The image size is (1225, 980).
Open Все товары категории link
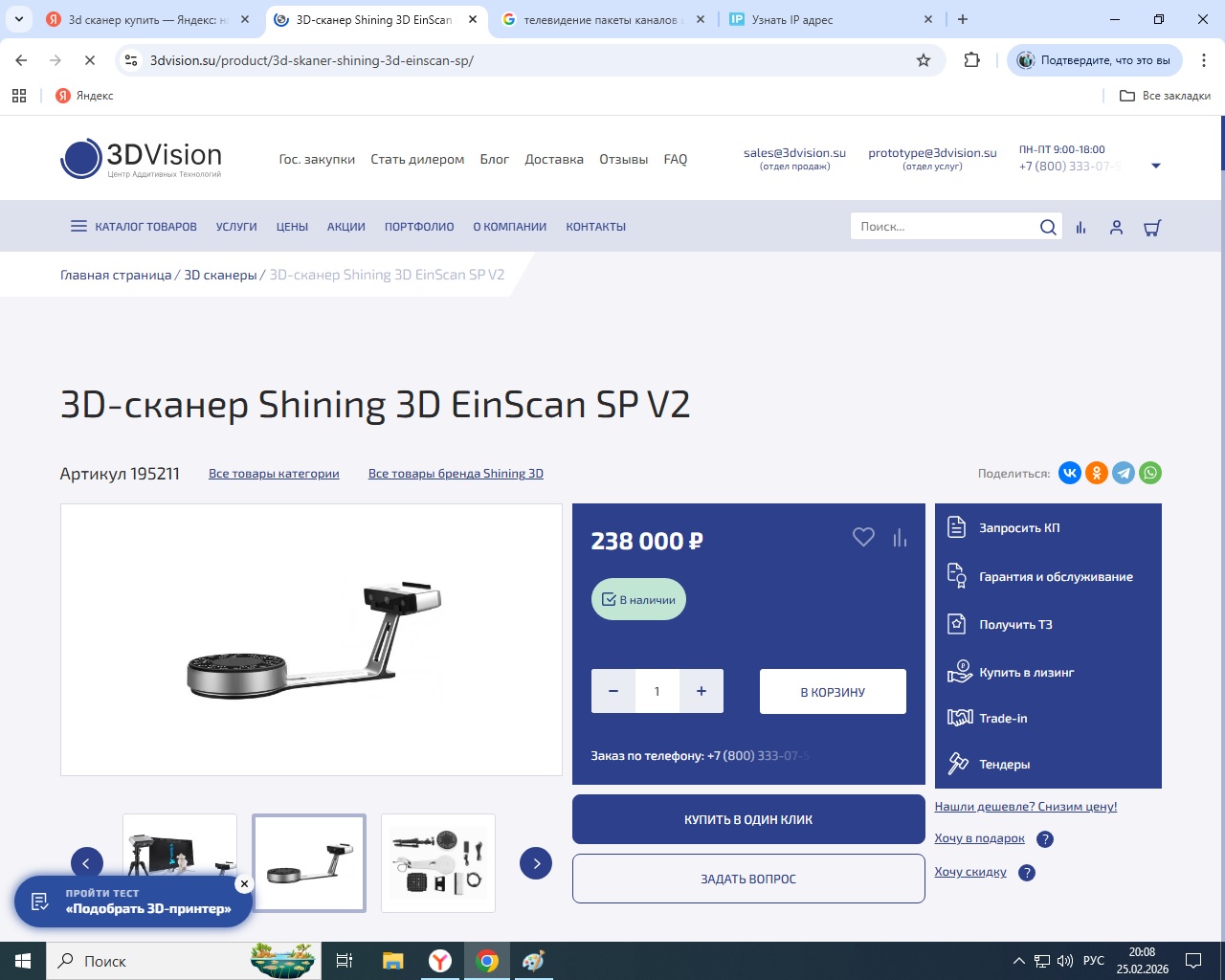(x=274, y=474)
